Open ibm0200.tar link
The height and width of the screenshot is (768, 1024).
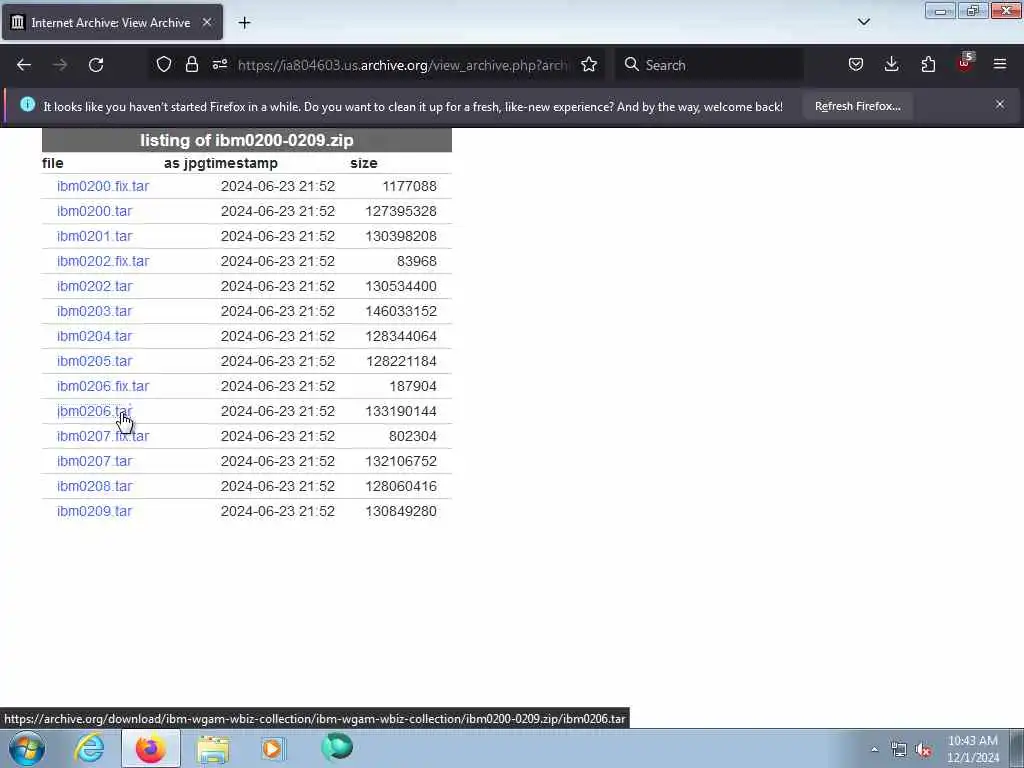pyautogui.click(x=95, y=211)
